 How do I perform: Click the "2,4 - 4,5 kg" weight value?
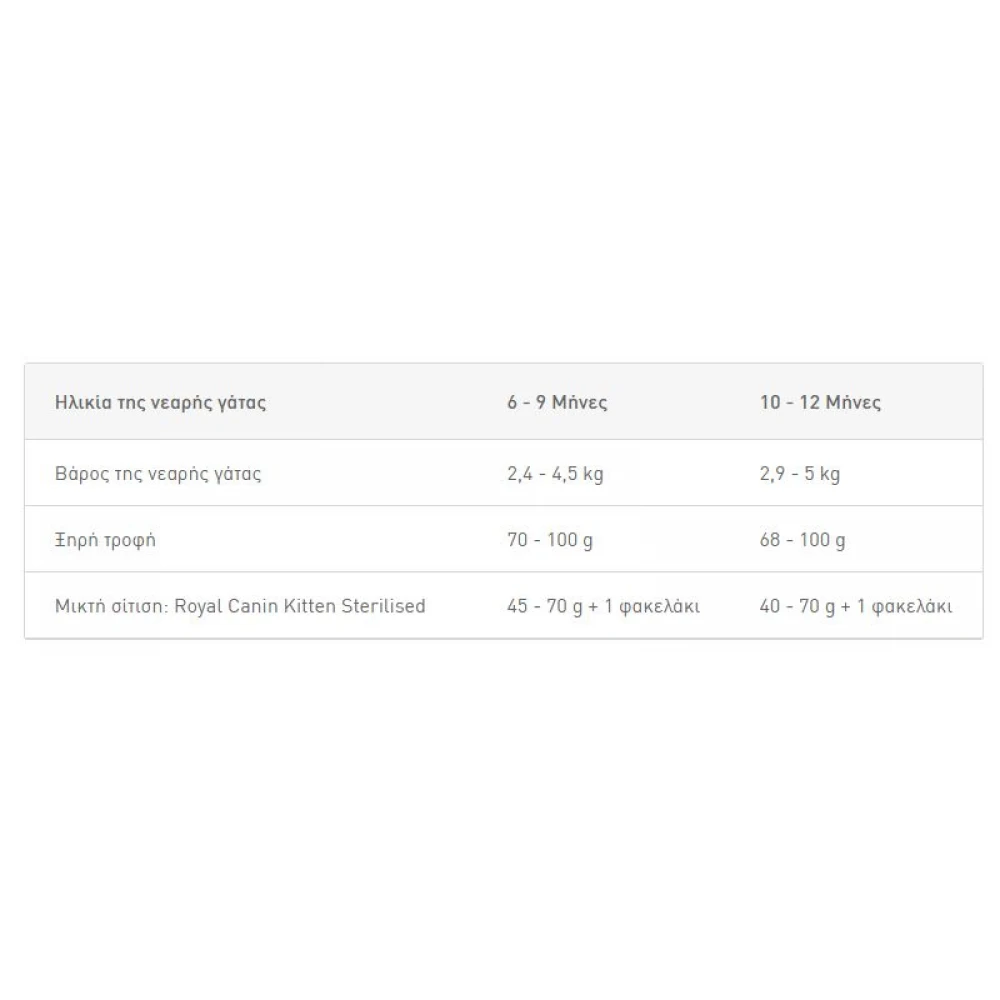click(555, 474)
